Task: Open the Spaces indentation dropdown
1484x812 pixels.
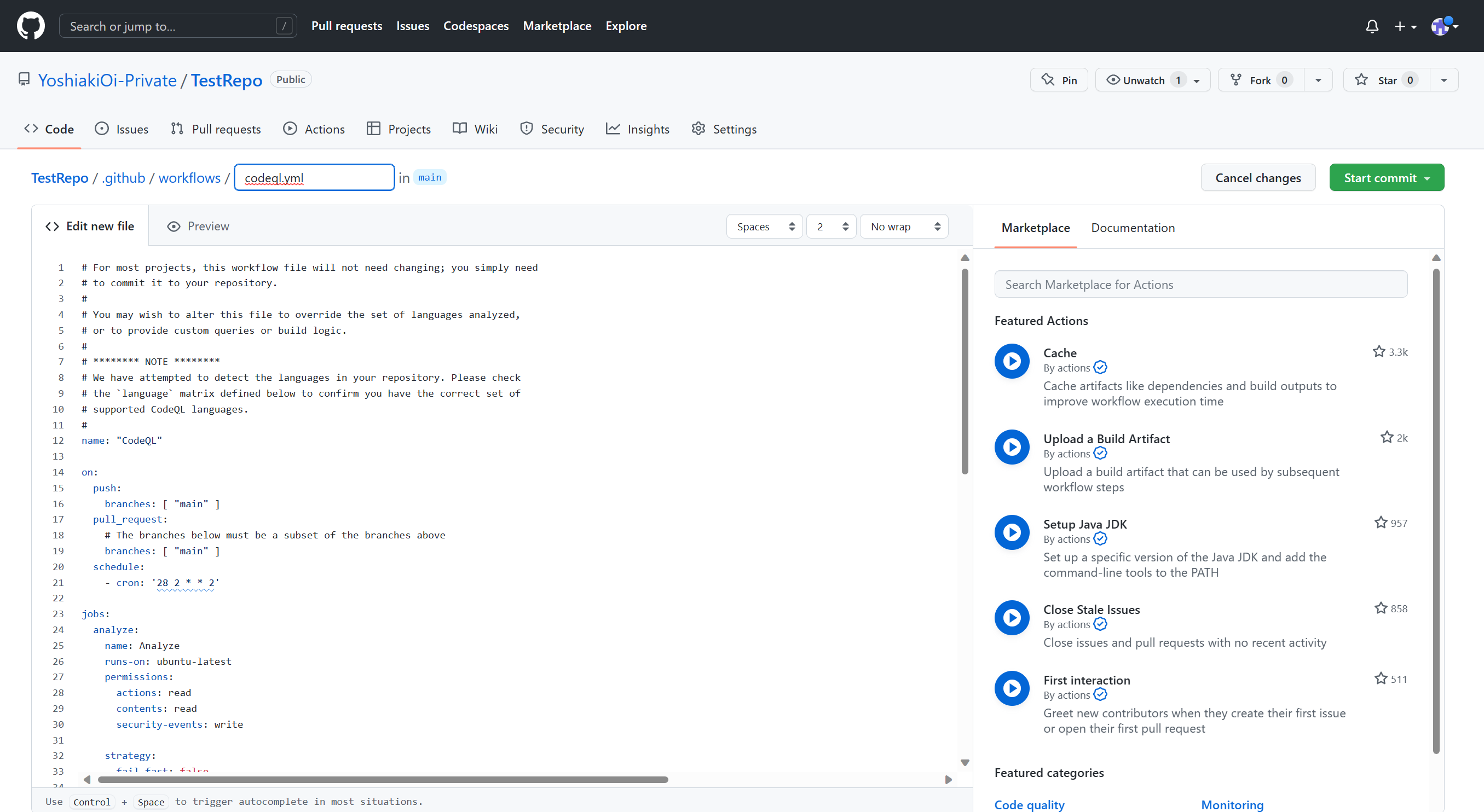Action: pyautogui.click(x=764, y=227)
